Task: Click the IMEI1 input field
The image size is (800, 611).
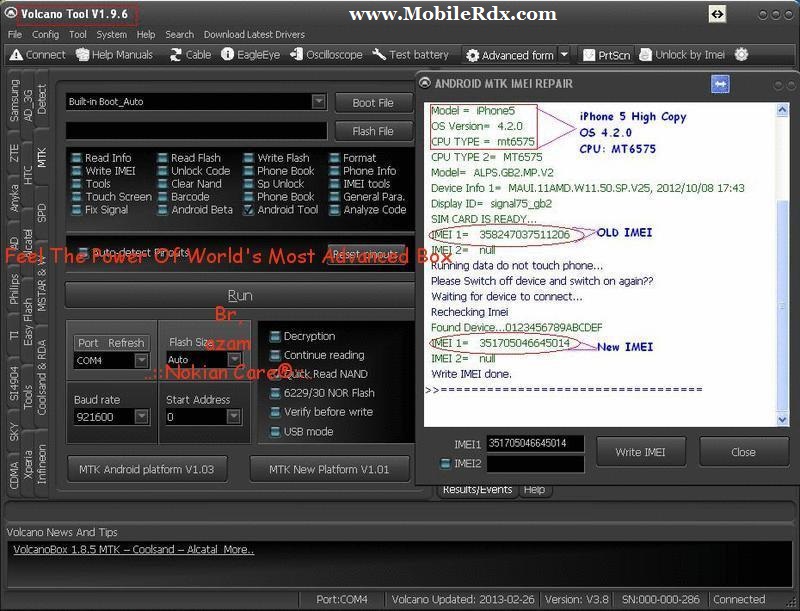Action: [535, 443]
